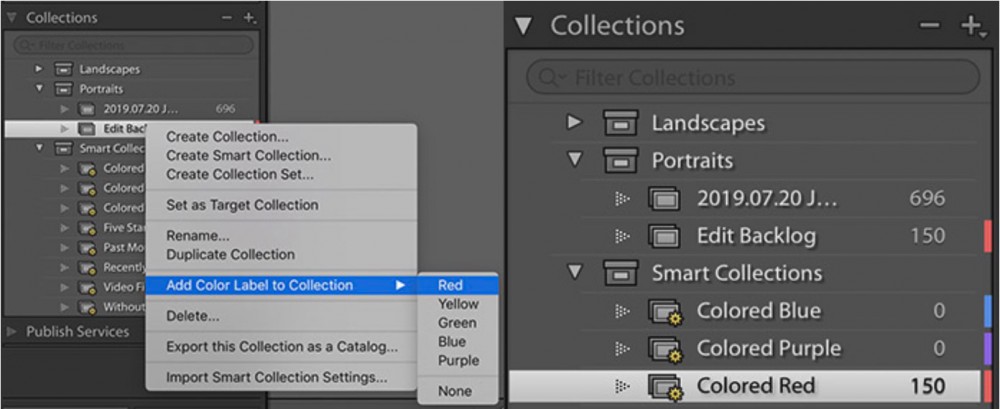Image resolution: width=1000 pixels, height=409 pixels.
Task: Click the Colored Blue smart collection icon
Action: [665, 311]
